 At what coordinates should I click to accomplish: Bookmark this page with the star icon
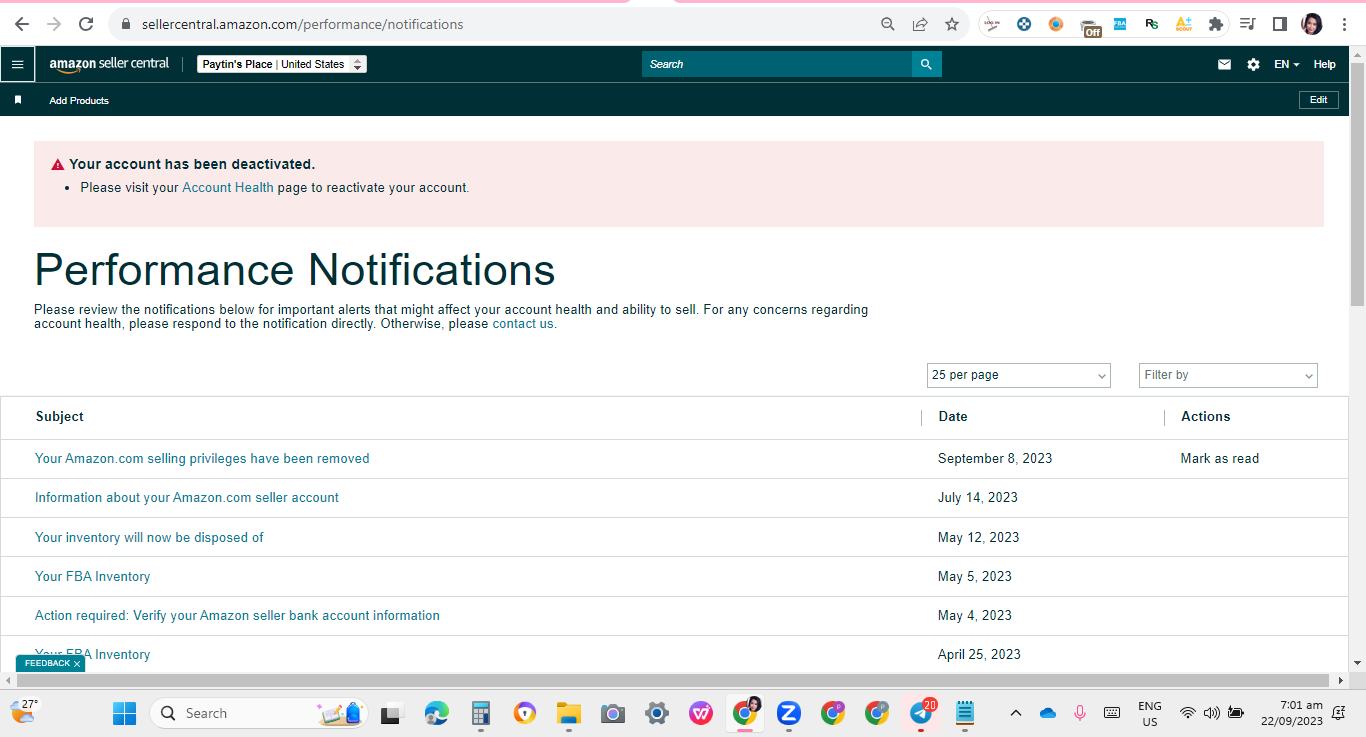951,24
